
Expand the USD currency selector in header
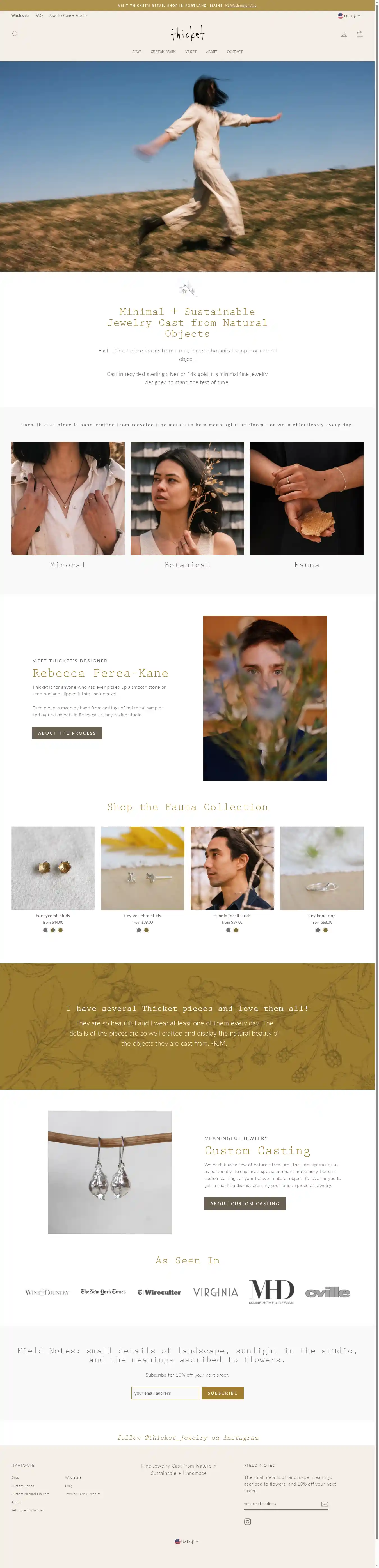(x=349, y=16)
